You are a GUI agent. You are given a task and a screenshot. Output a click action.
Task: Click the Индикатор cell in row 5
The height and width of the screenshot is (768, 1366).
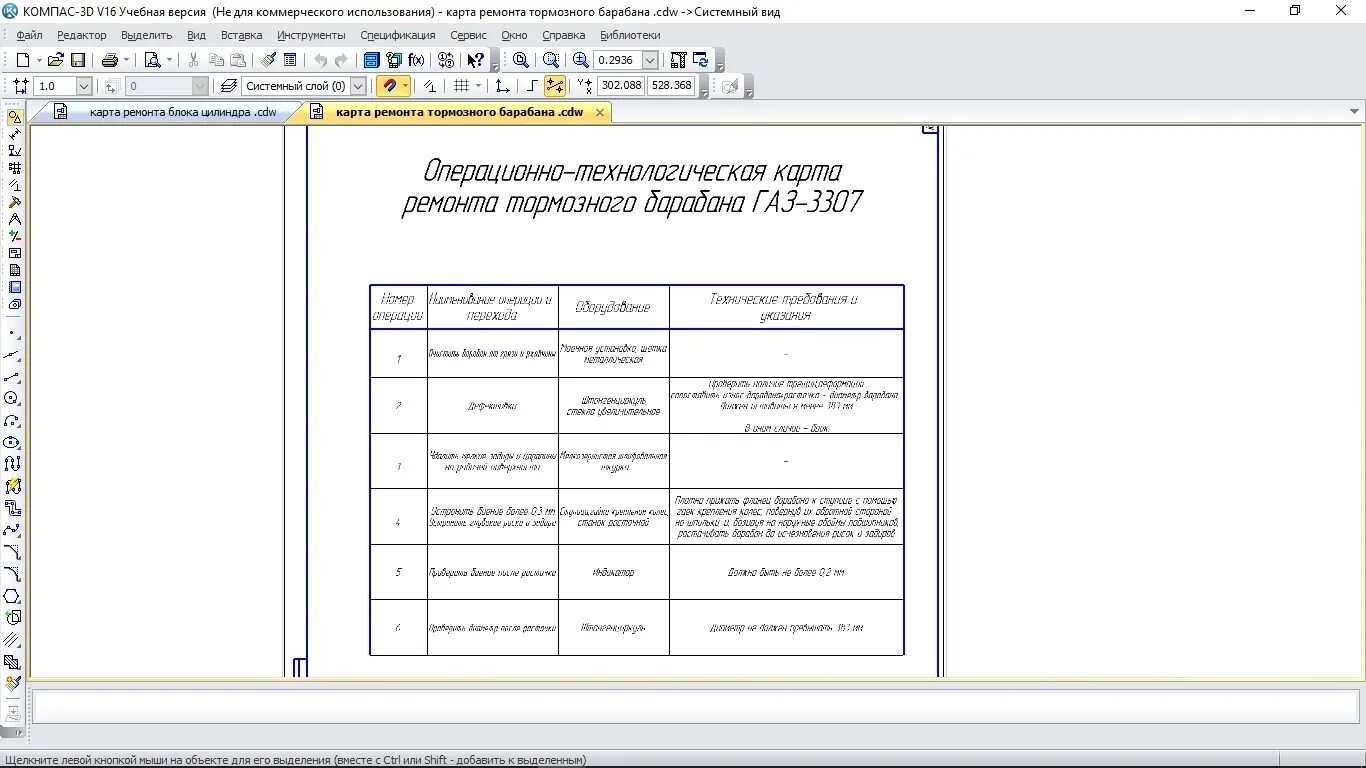click(613, 573)
